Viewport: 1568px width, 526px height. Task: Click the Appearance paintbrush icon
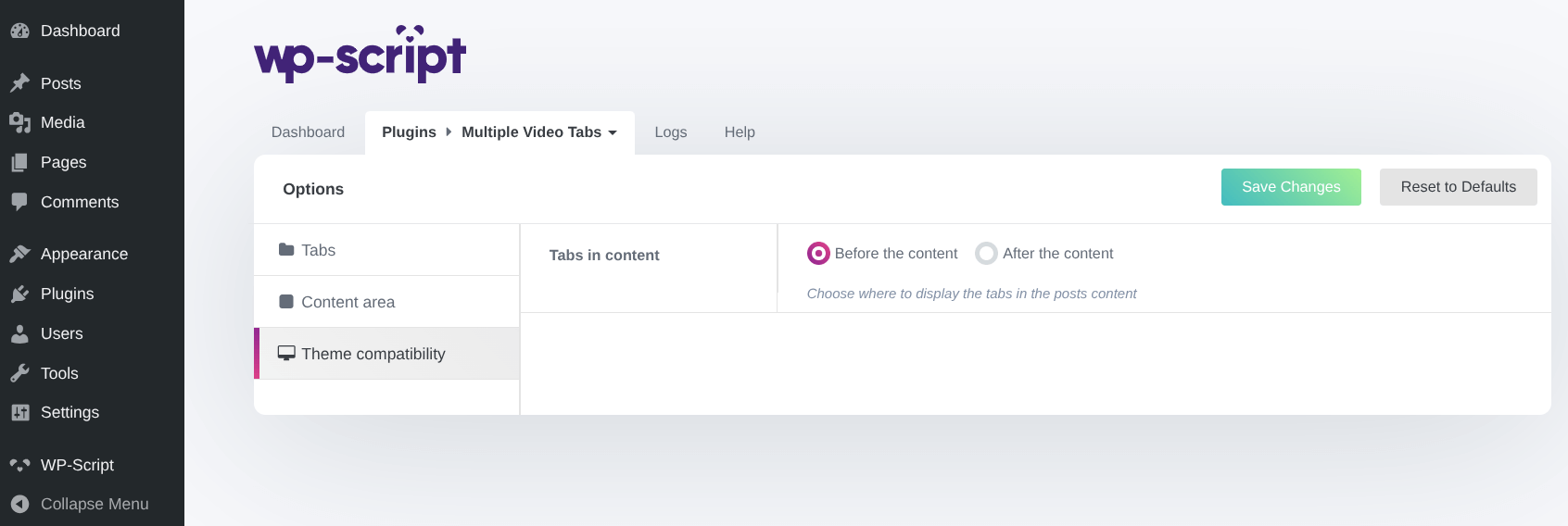pos(19,254)
